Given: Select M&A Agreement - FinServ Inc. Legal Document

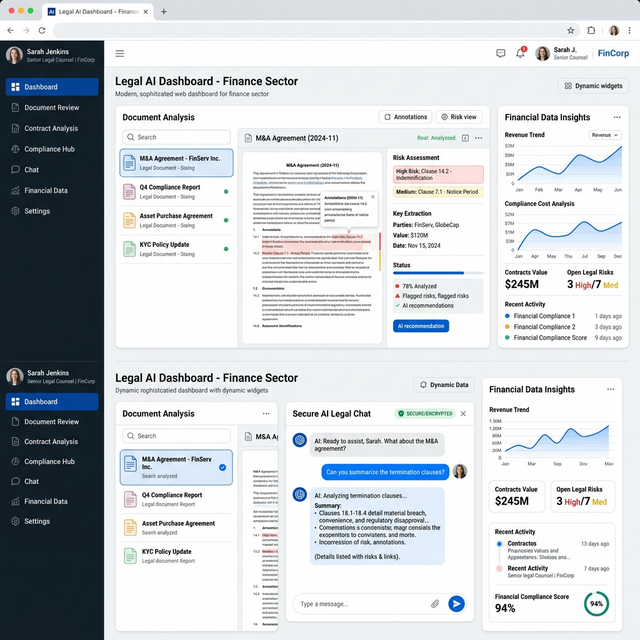Looking at the screenshot, I should 176,163.
